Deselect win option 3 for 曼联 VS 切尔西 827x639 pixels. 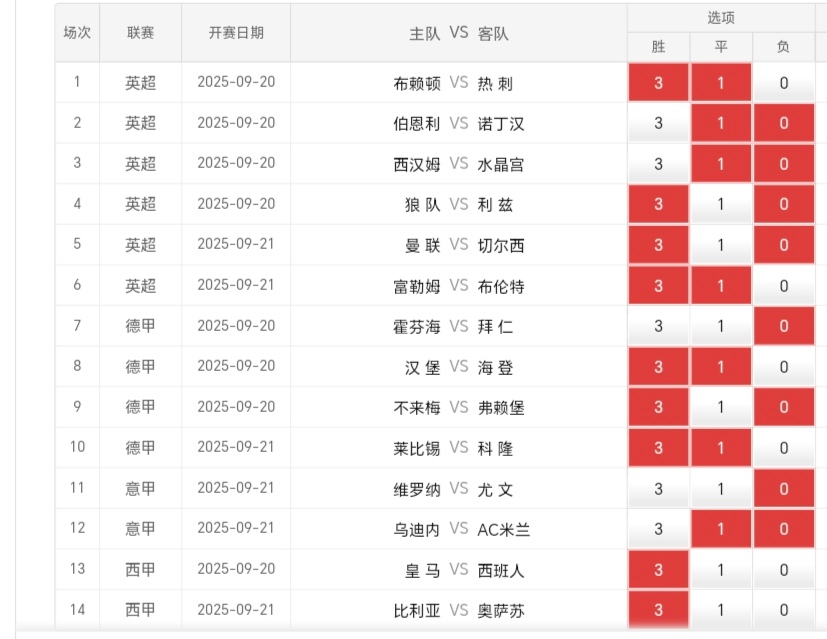[658, 245]
